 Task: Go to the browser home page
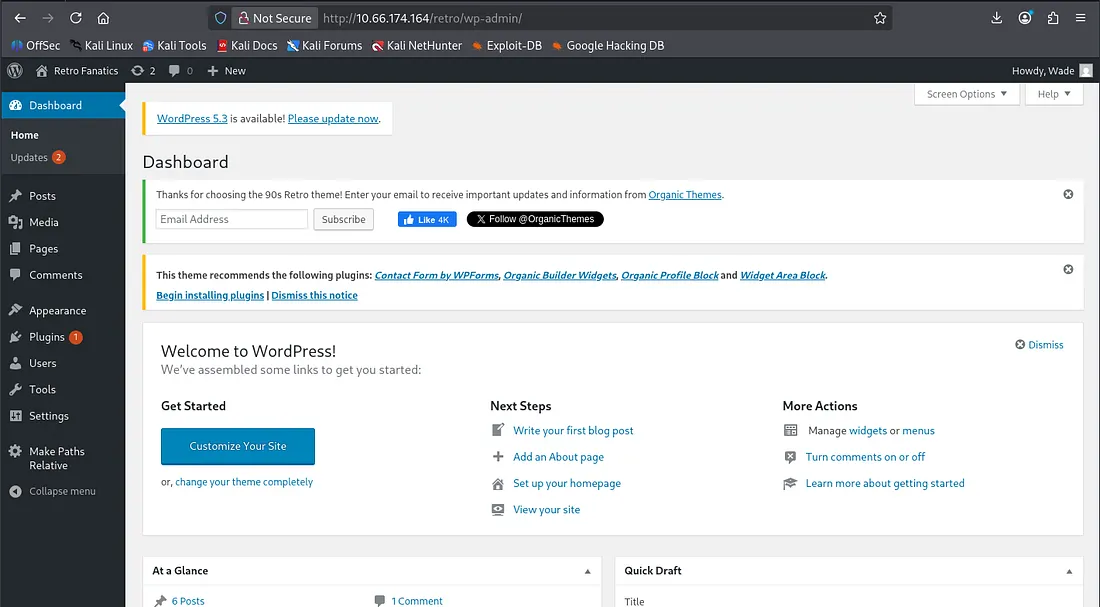coord(104,18)
